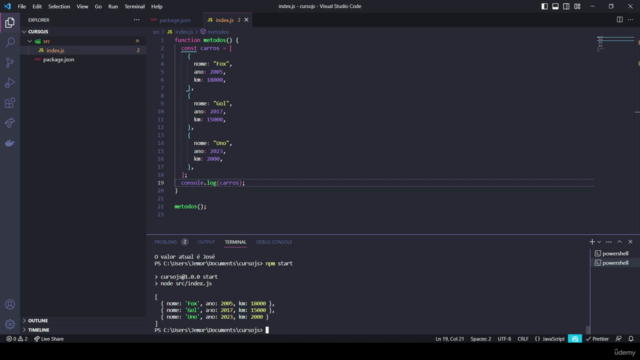
Task: Open the Accounts icon
Action: click(x=10, y=304)
